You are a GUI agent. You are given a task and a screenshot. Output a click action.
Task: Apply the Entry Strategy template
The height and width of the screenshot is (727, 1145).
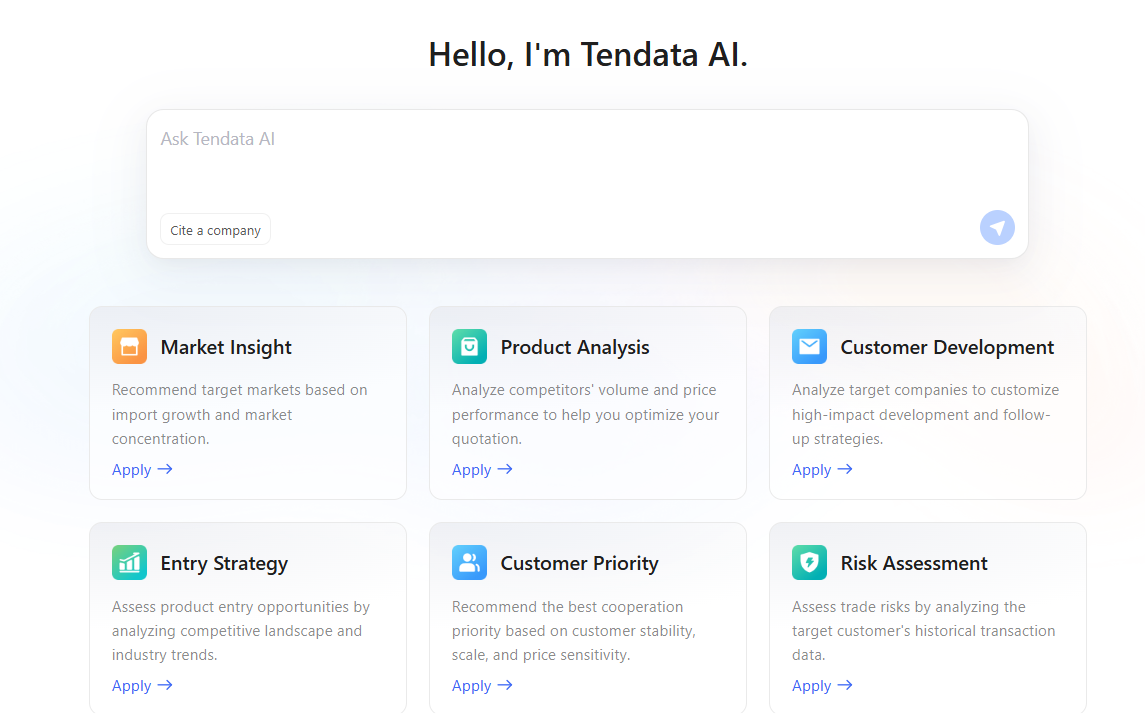click(142, 685)
